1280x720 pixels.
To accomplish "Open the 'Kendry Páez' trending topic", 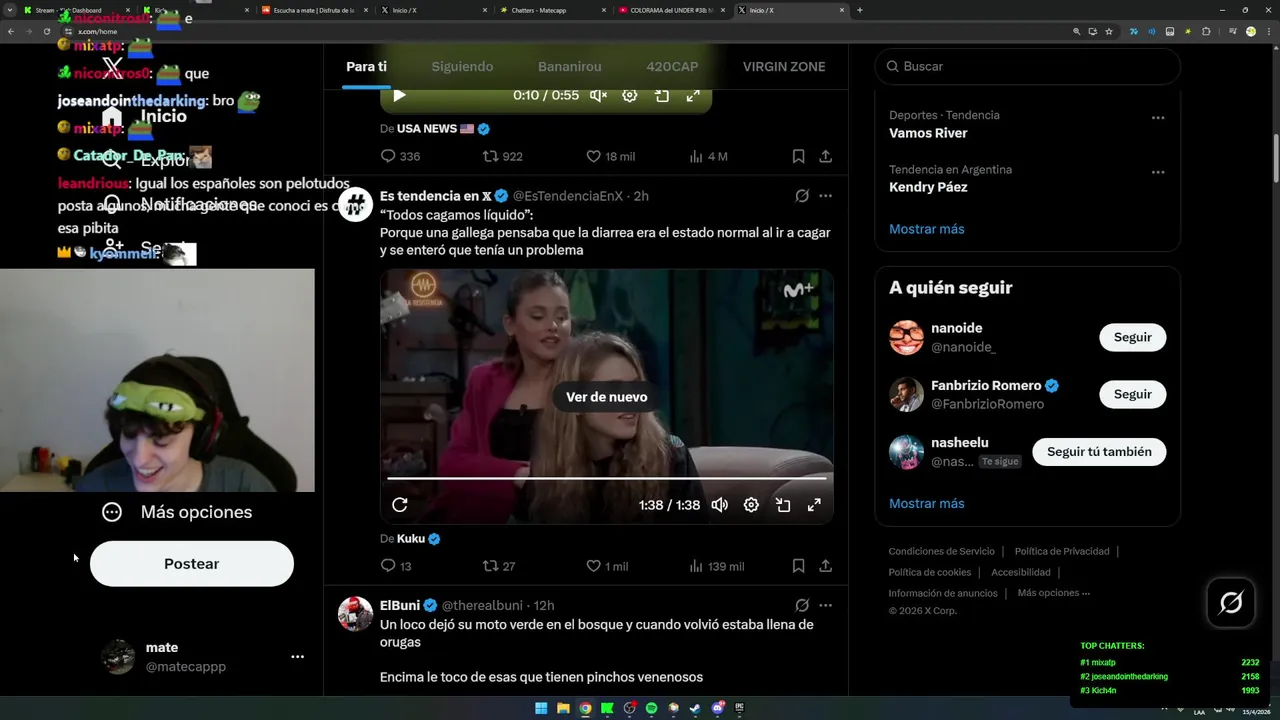I will point(928,187).
